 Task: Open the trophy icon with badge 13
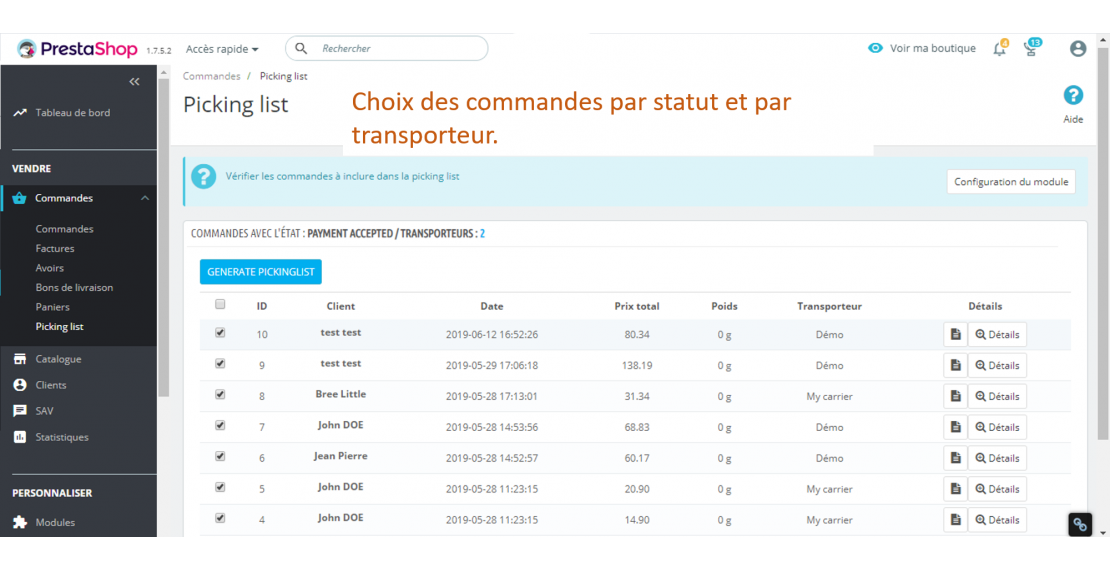(x=1032, y=47)
